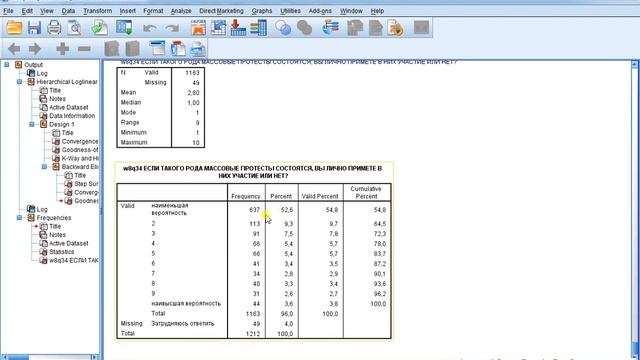
Task: Click the frequency cell "637"
Action: [x=254, y=209]
